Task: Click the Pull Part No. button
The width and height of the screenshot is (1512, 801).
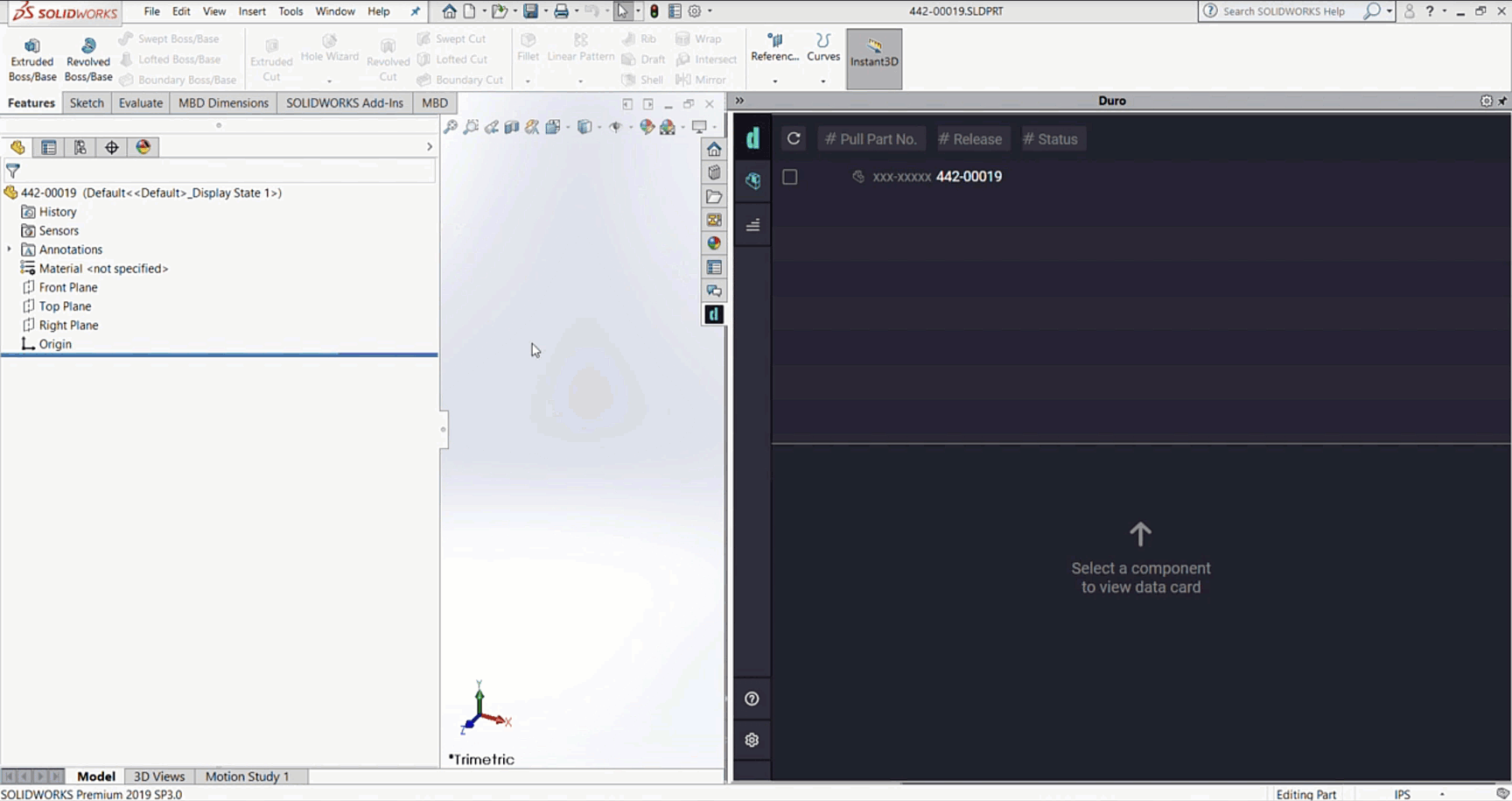Action: click(871, 139)
